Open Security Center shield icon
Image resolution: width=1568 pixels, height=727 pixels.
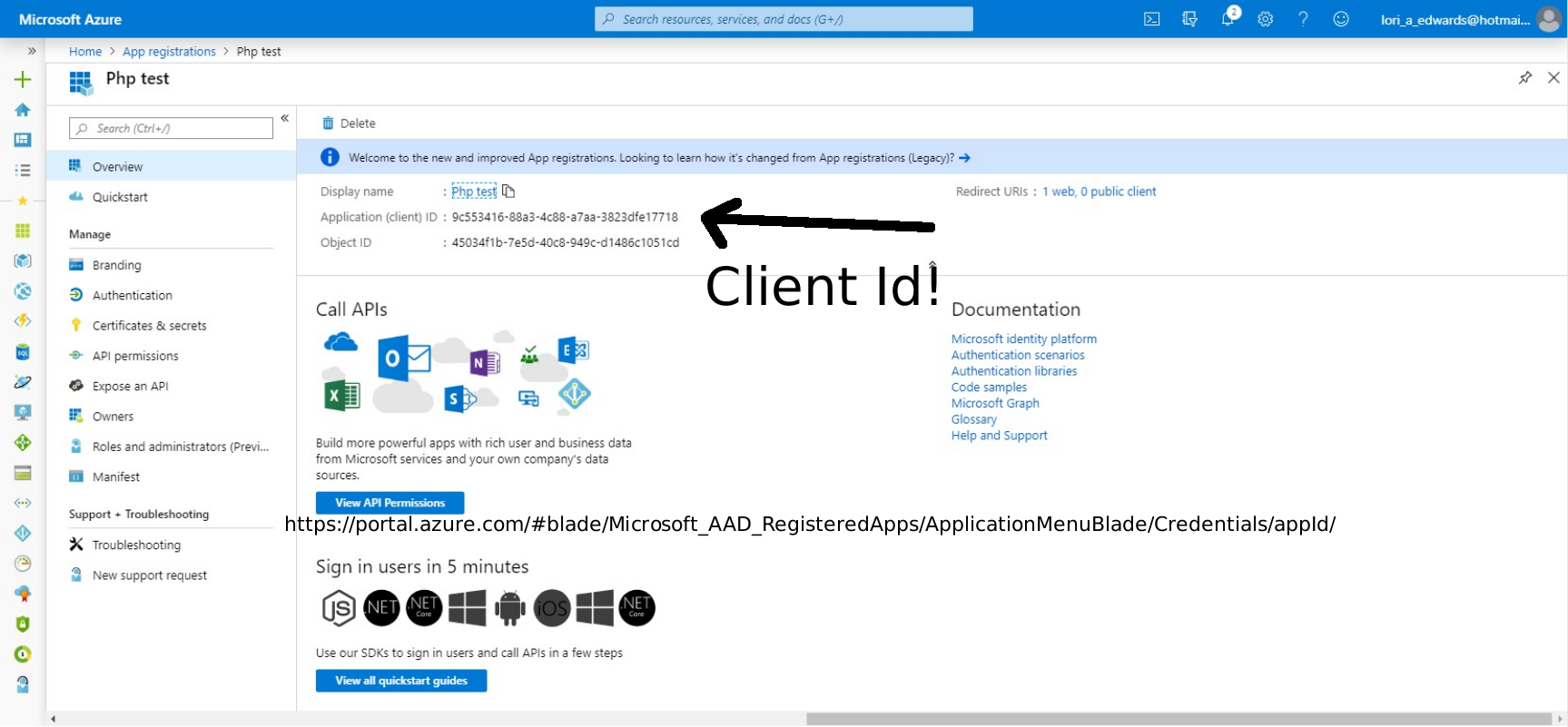[x=23, y=624]
